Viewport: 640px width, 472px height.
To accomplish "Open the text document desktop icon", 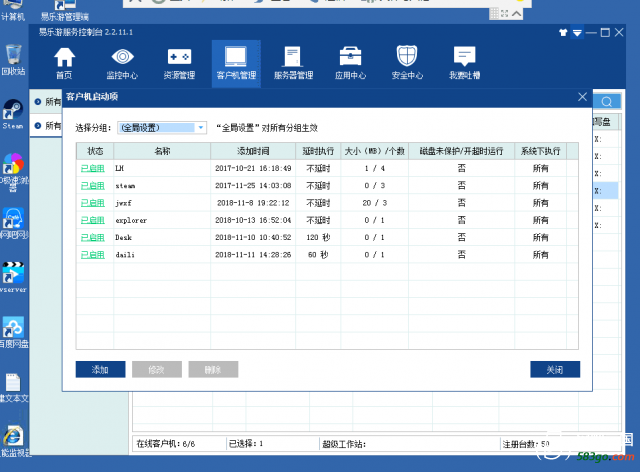I will (x=13, y=387).
